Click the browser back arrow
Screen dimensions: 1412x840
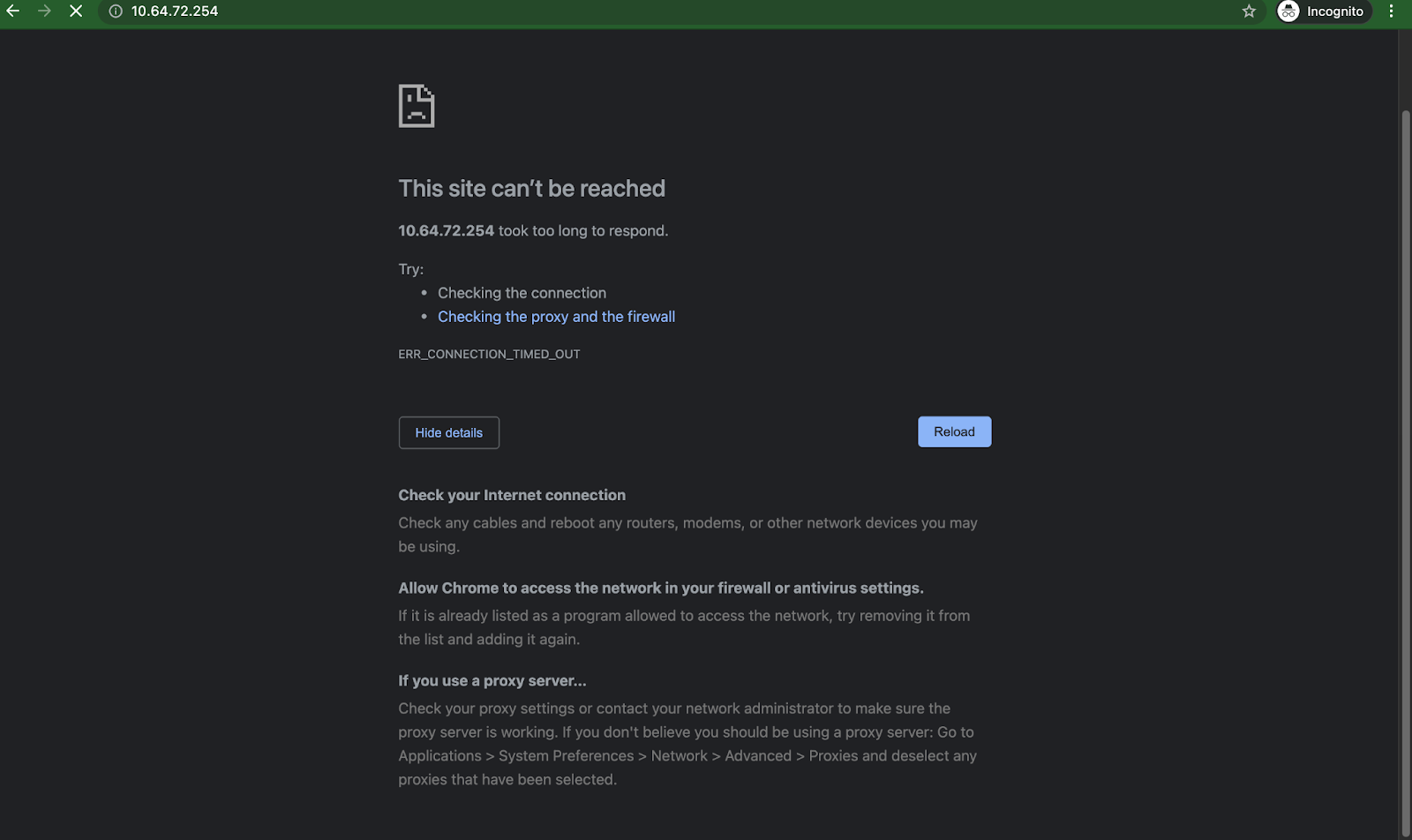click(13, 11)
